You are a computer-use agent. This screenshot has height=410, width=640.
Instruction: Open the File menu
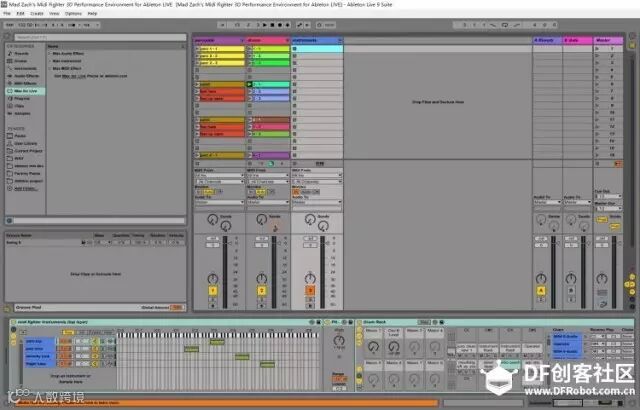click(7, 13)
